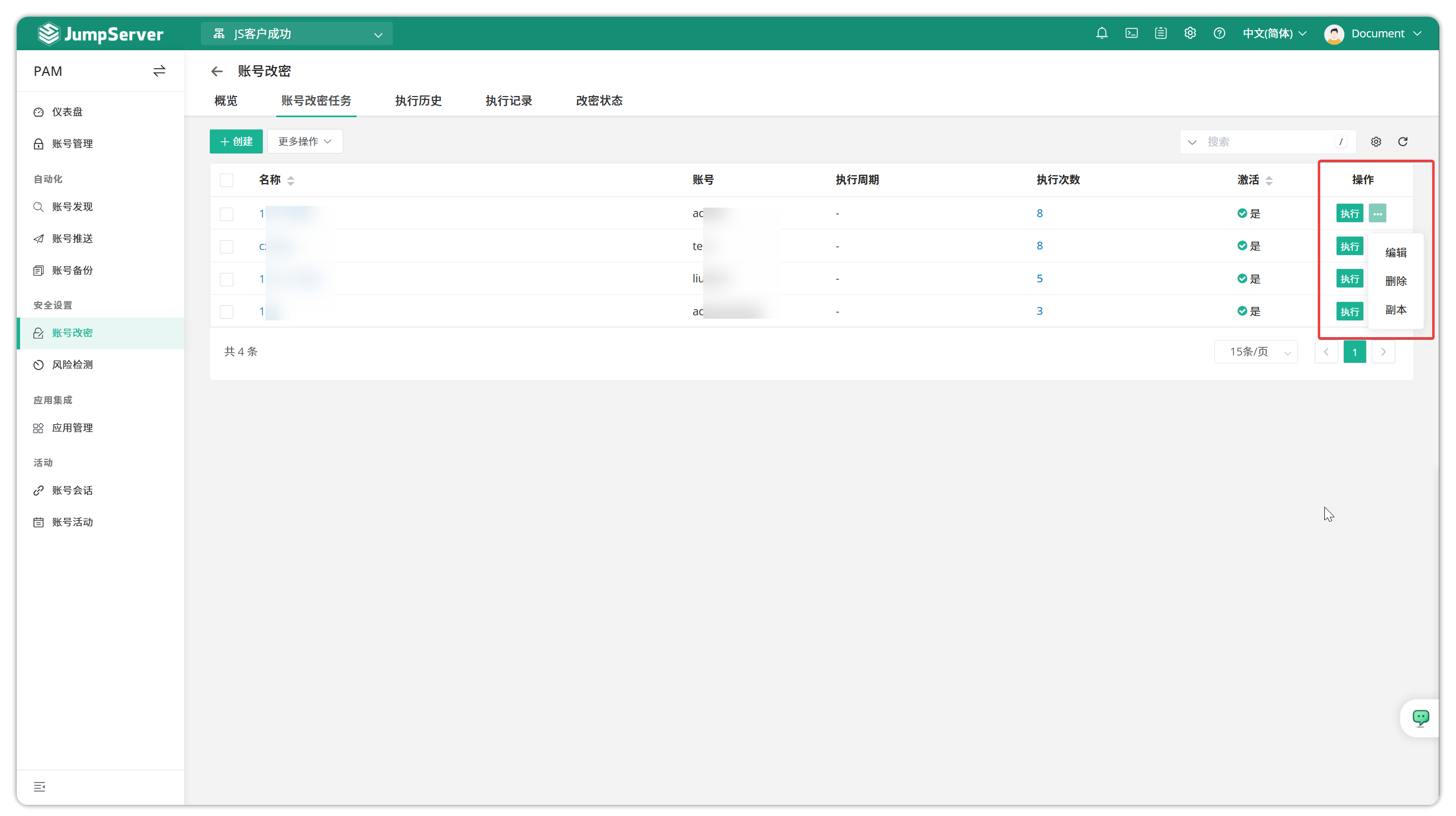
Task: Click 执行 in the fourth row
Action: 1349,311
